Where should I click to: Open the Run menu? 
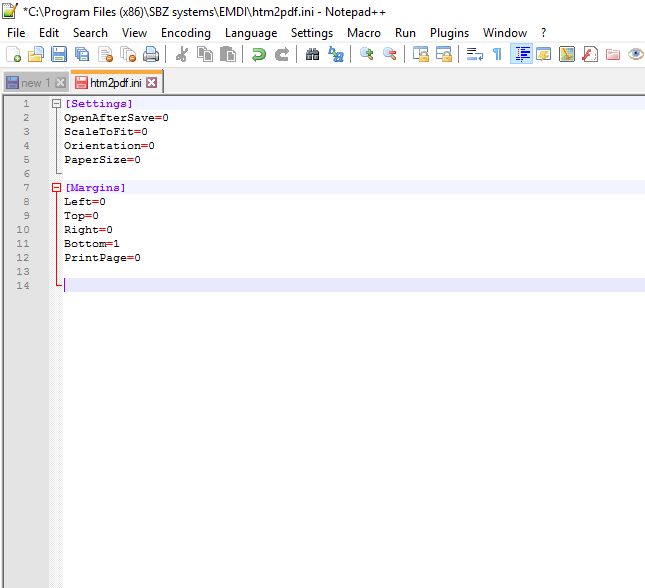[405, 33]
